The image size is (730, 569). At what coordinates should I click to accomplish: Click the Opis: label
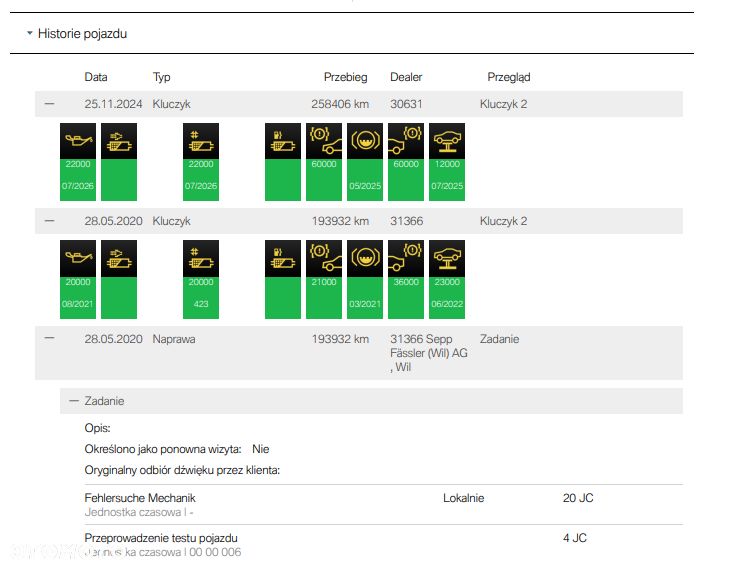pyautogui.click(x=97, y=428)
